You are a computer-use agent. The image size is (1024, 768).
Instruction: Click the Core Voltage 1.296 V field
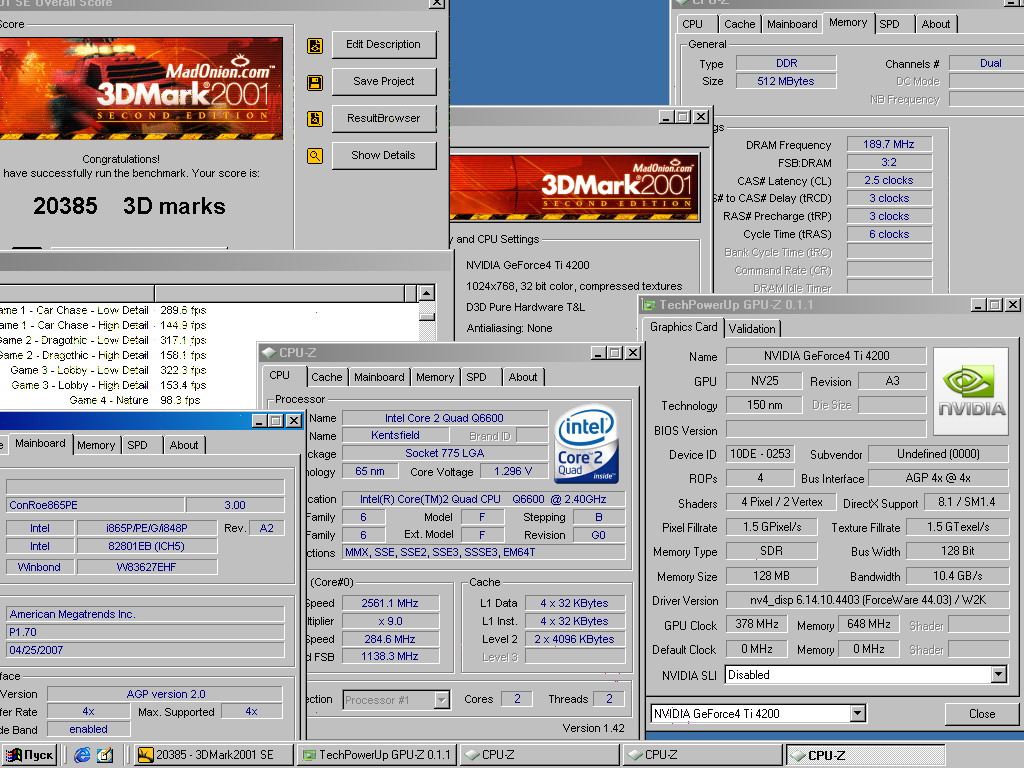513,472
